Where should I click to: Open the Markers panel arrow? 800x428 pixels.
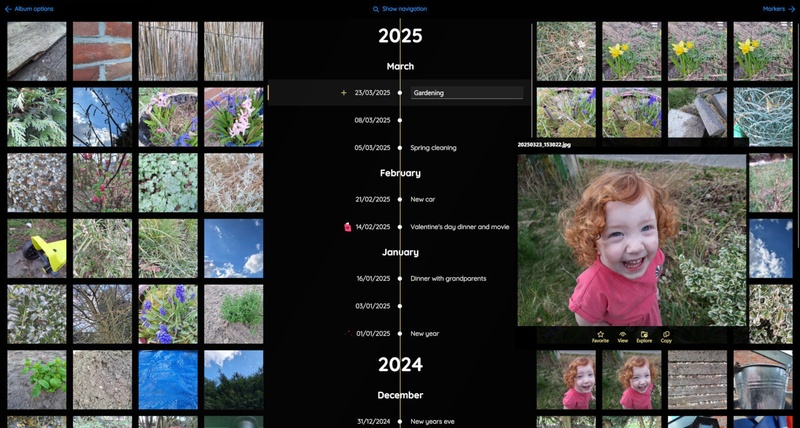pyautogui.click(x=791, y=9)
